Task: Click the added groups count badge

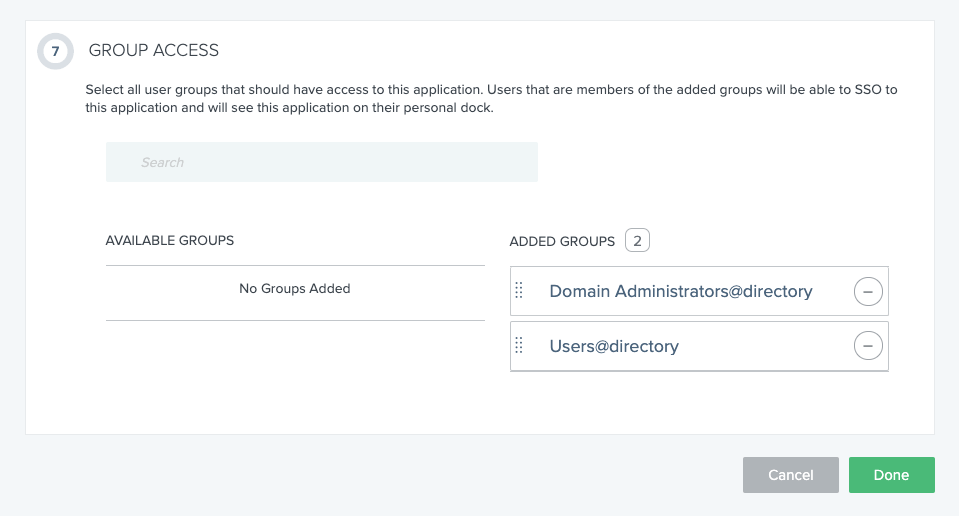Action: click(637, 241)
